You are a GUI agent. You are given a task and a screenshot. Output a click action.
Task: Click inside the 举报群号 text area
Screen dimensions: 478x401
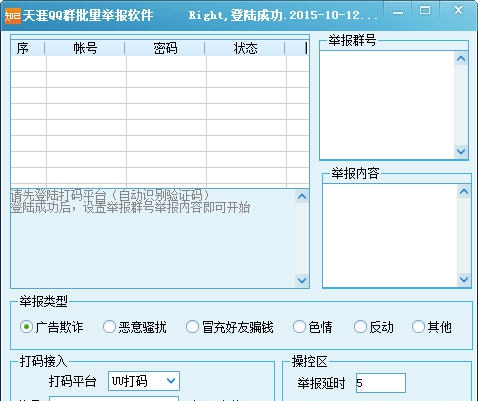pos(387,105)
